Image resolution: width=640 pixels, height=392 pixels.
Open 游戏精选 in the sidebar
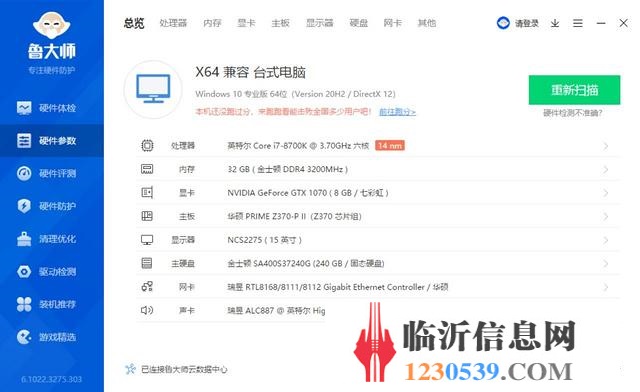[47, 336]
